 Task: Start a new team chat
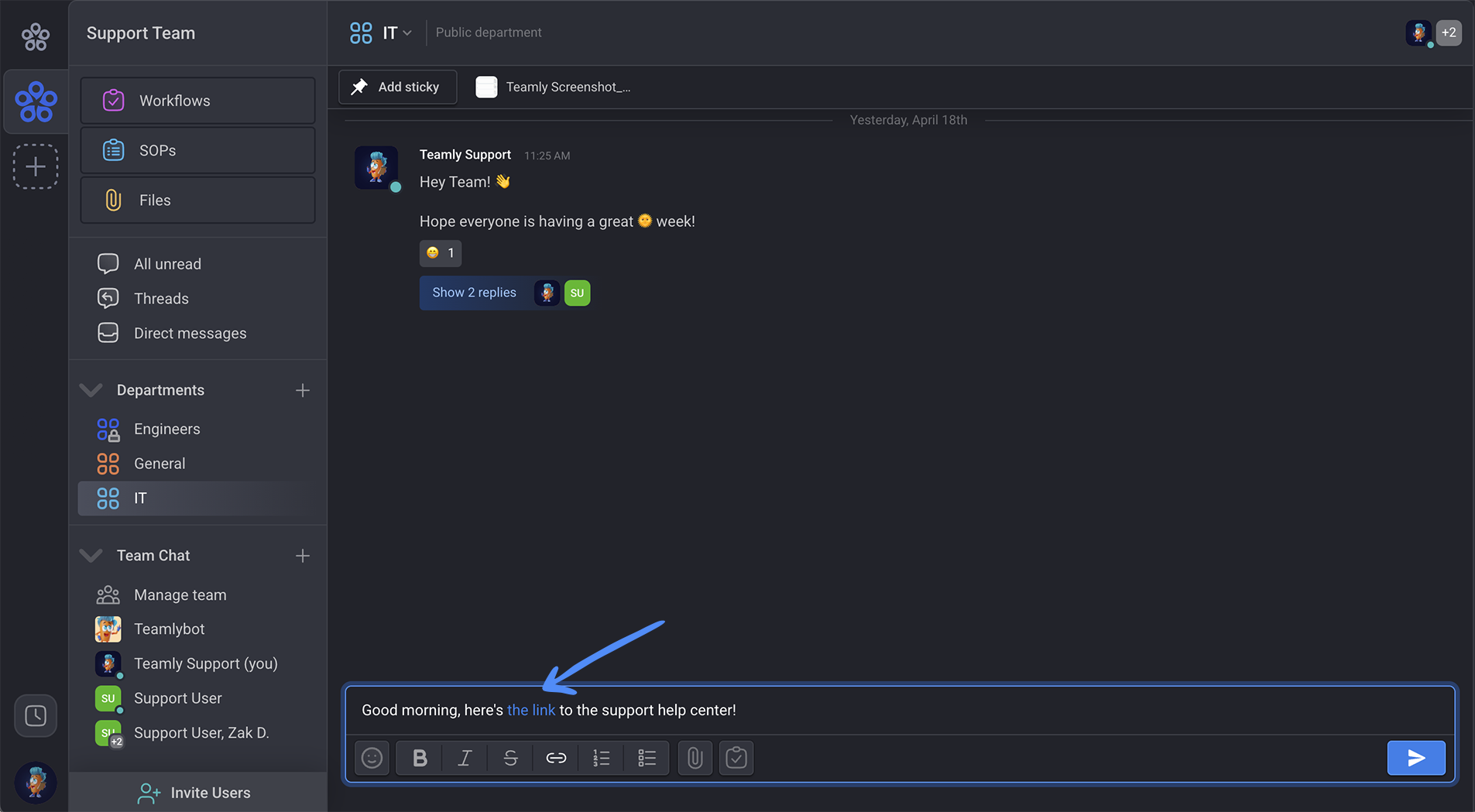coord(303,556)
